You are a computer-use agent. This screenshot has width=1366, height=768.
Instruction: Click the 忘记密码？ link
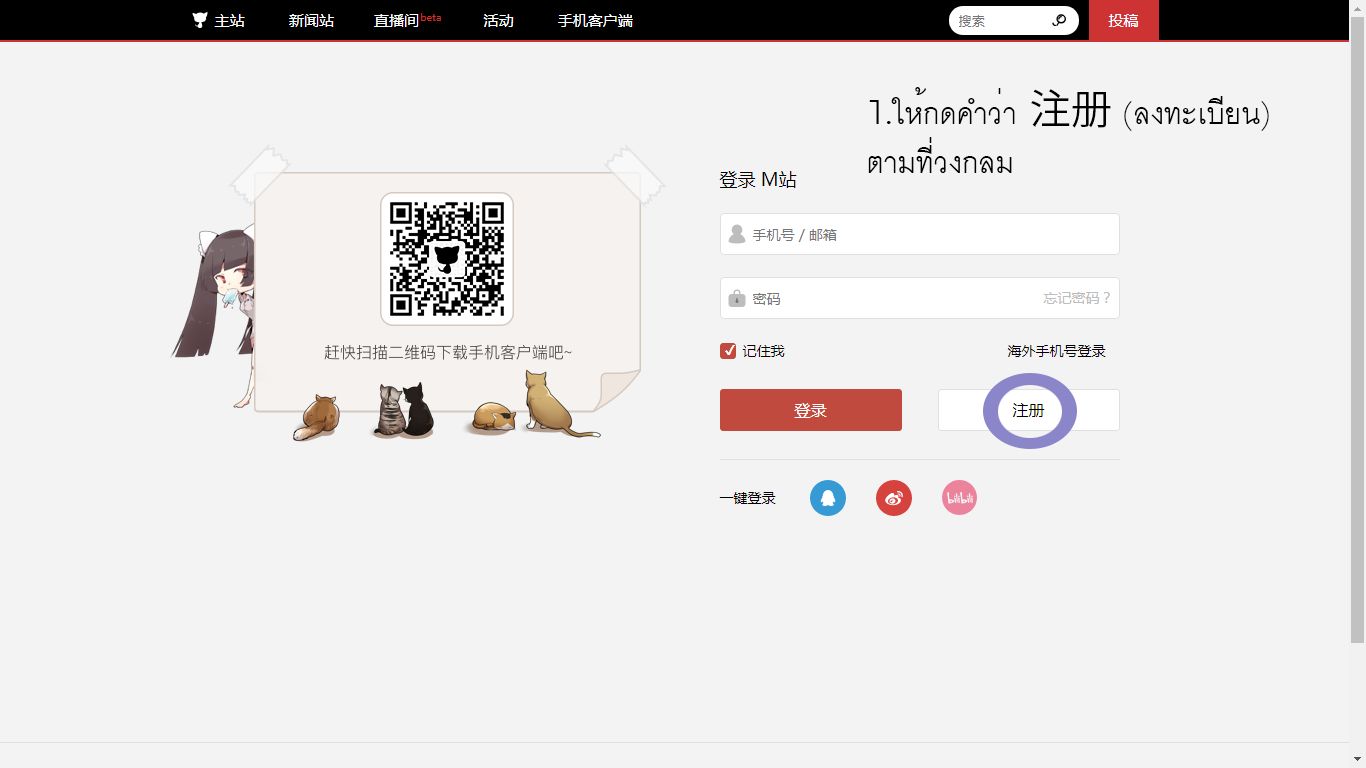(1077, 298)
